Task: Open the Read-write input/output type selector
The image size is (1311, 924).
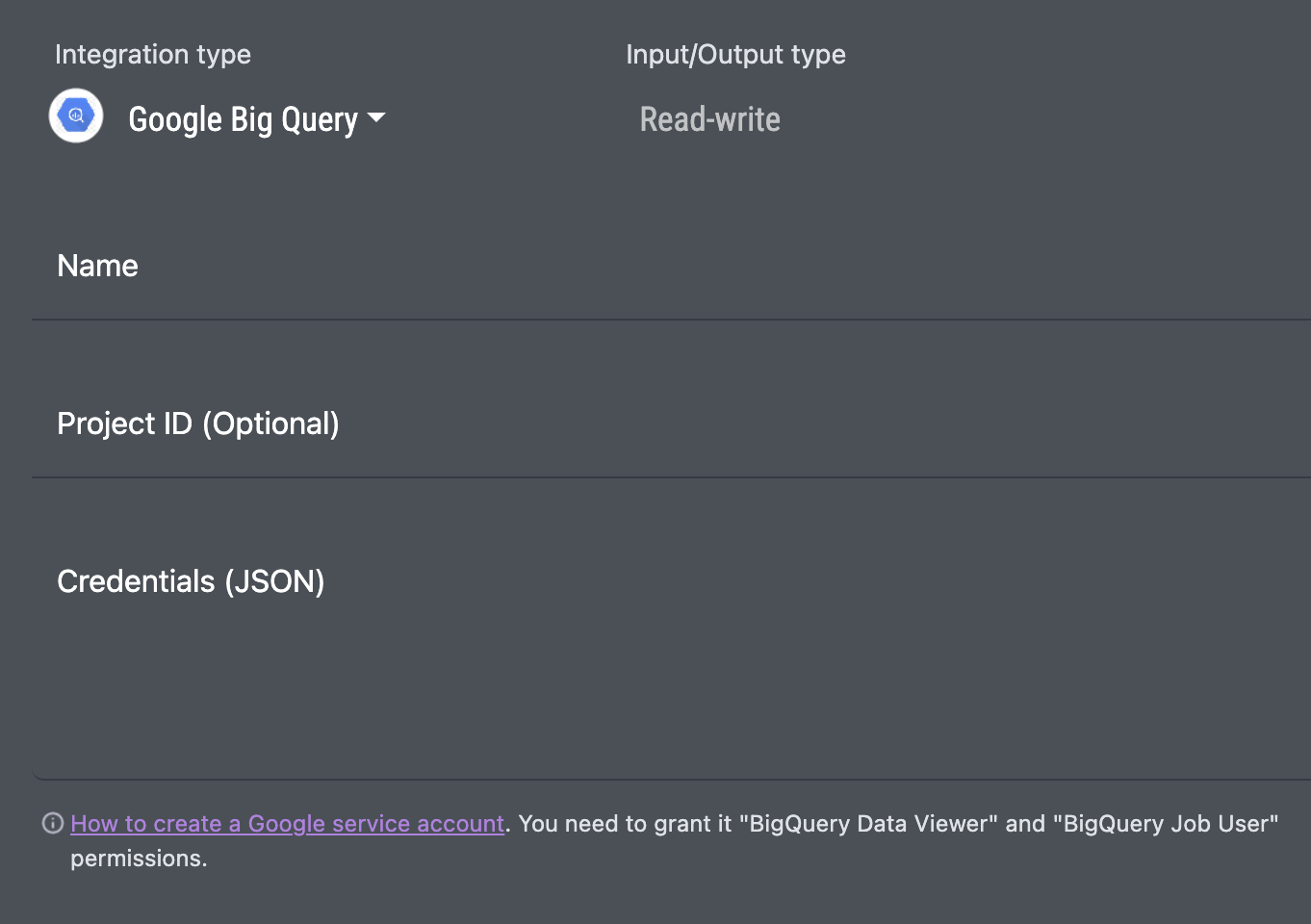Action: coord(709,119)
